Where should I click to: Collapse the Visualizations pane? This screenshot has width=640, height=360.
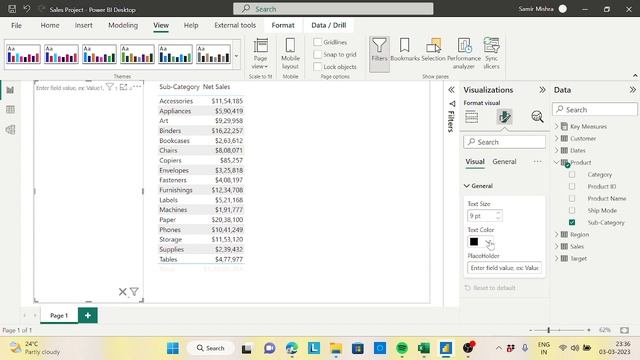coord(542,90)
